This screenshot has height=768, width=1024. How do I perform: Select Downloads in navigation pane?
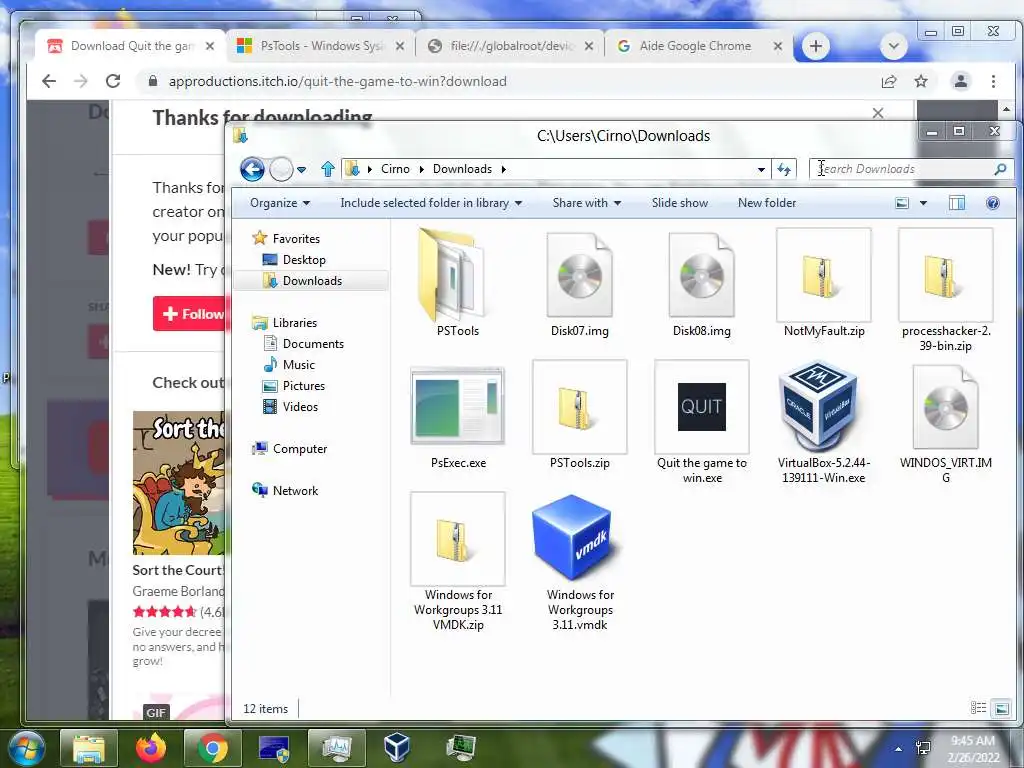pos(312,281)
